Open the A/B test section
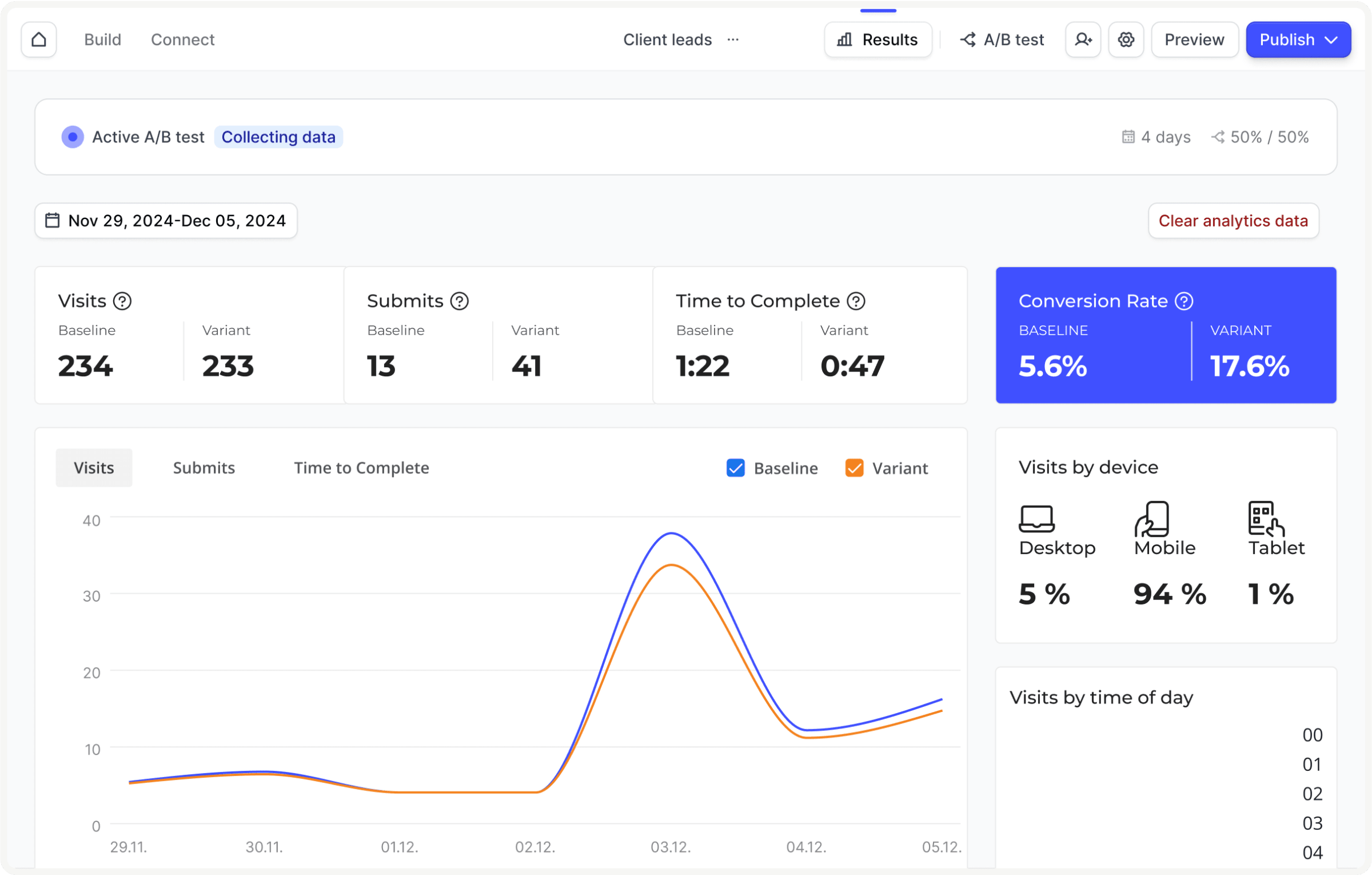 click(x=1002, y=39)
